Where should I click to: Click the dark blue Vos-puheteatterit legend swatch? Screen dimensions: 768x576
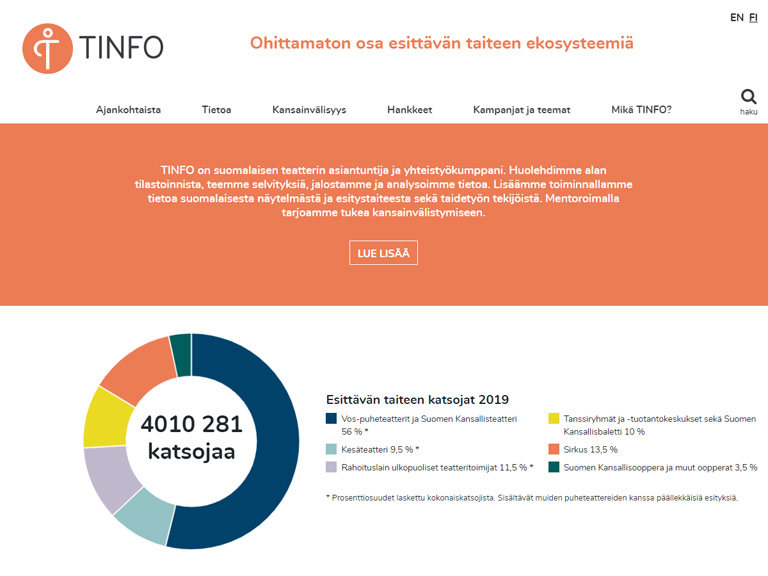pos(332,420)
